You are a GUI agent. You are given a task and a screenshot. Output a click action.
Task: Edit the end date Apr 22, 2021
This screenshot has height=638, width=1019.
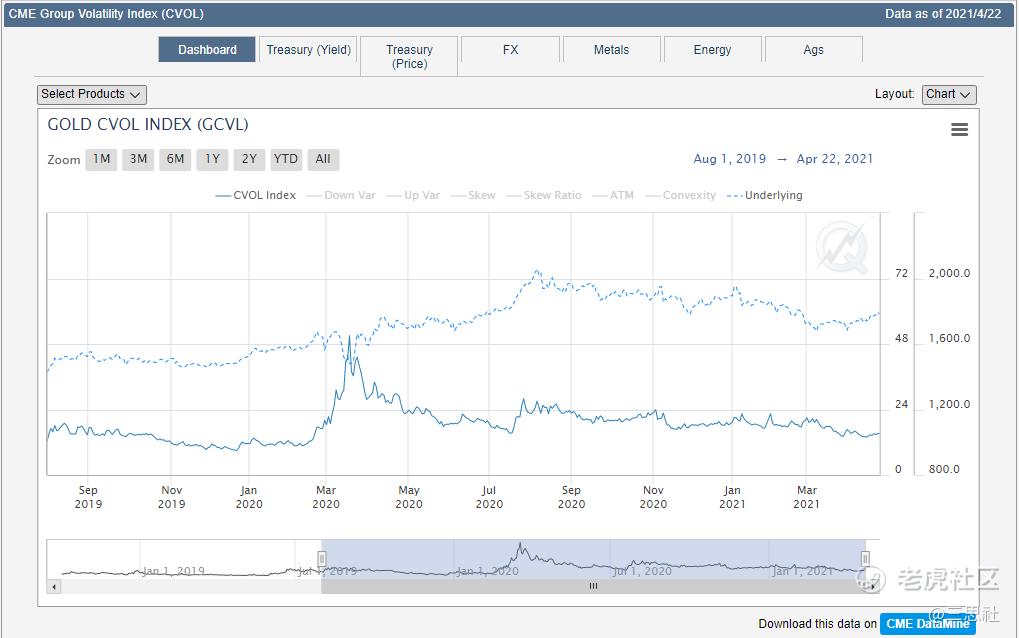click(834, 159)
